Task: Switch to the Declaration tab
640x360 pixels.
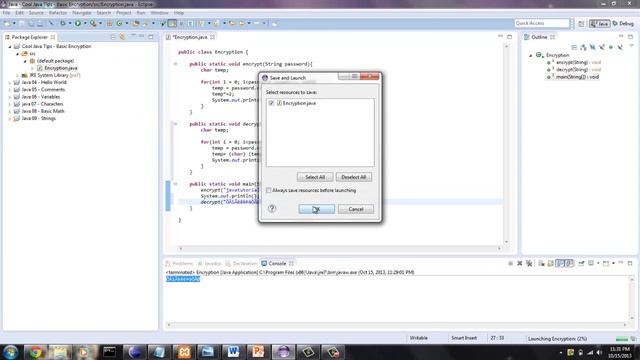Action: [241, 264]
